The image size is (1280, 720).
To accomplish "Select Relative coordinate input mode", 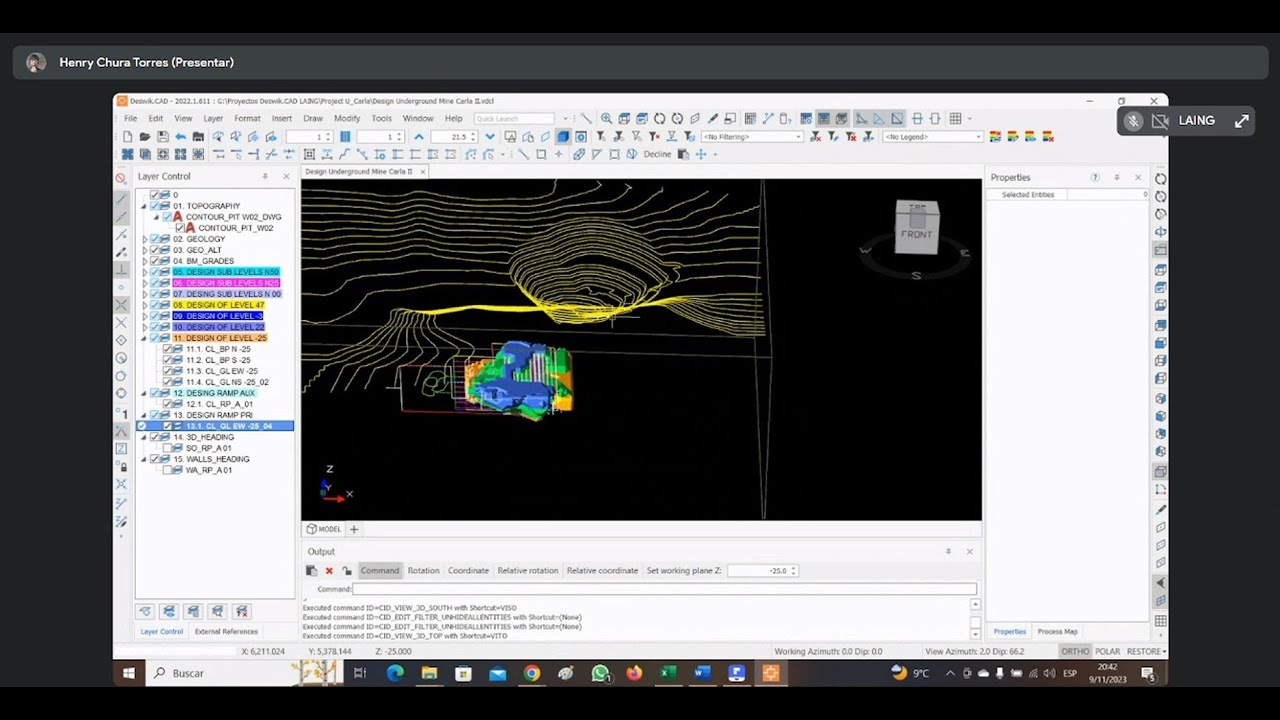I will coord(602,571).
